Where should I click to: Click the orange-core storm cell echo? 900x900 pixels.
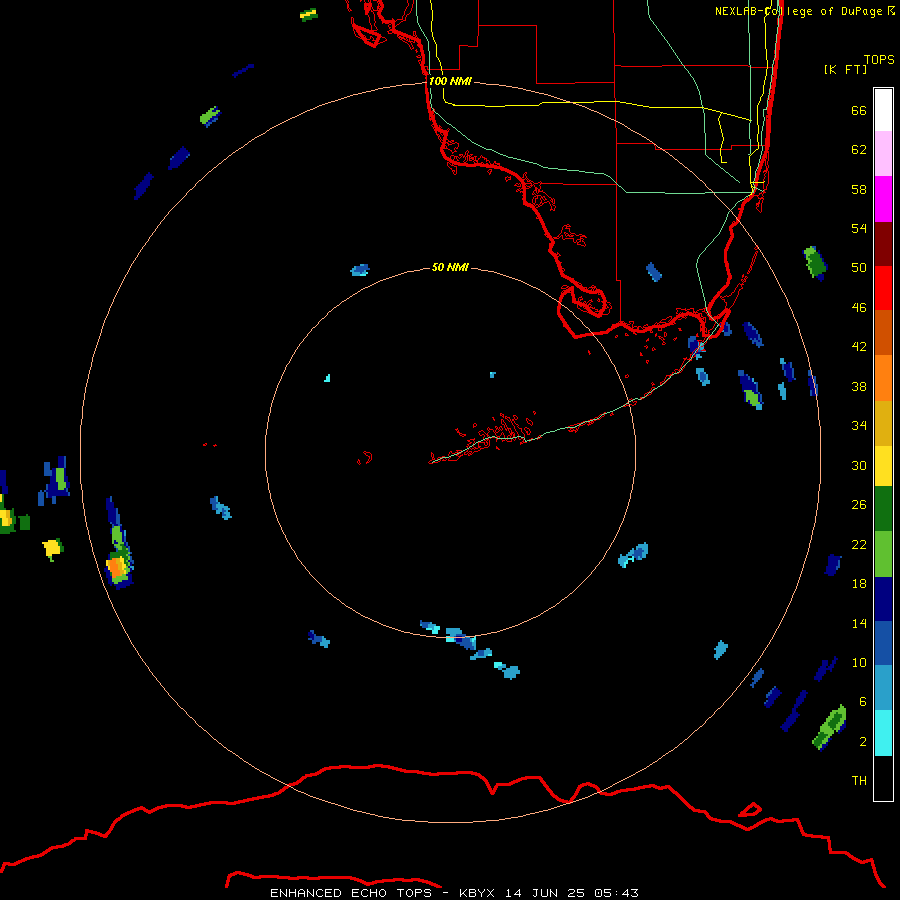click(x=118, y=567)
